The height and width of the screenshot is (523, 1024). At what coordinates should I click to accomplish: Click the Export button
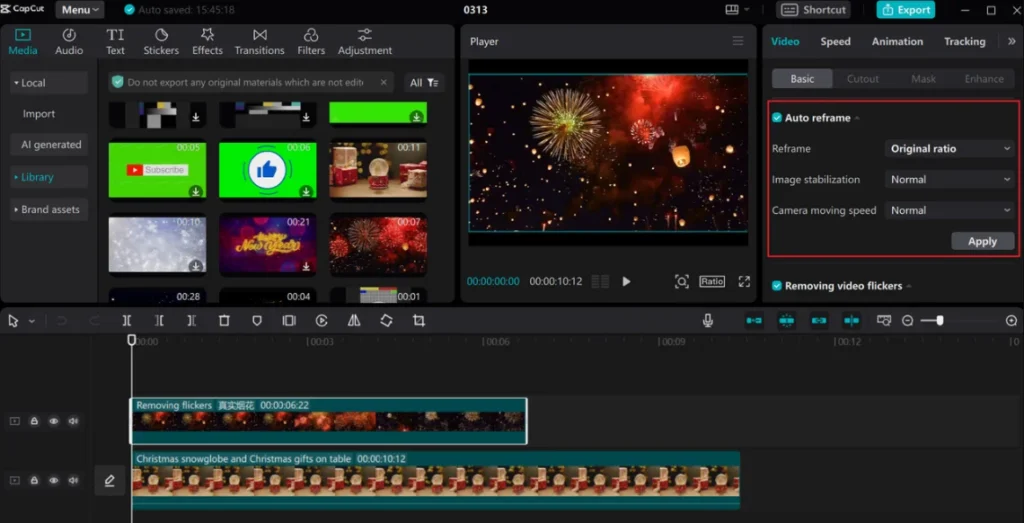(x=906, y=10)
